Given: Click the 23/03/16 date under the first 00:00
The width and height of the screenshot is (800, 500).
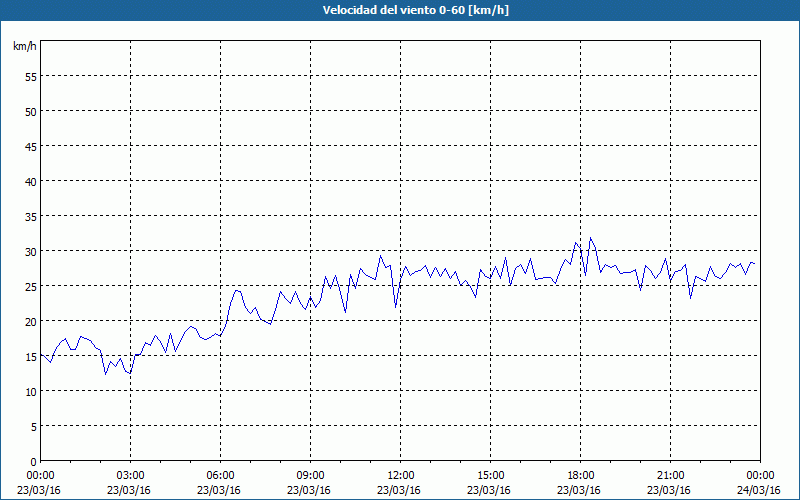Looking at the screenshot, I should (x=39, y=490).
